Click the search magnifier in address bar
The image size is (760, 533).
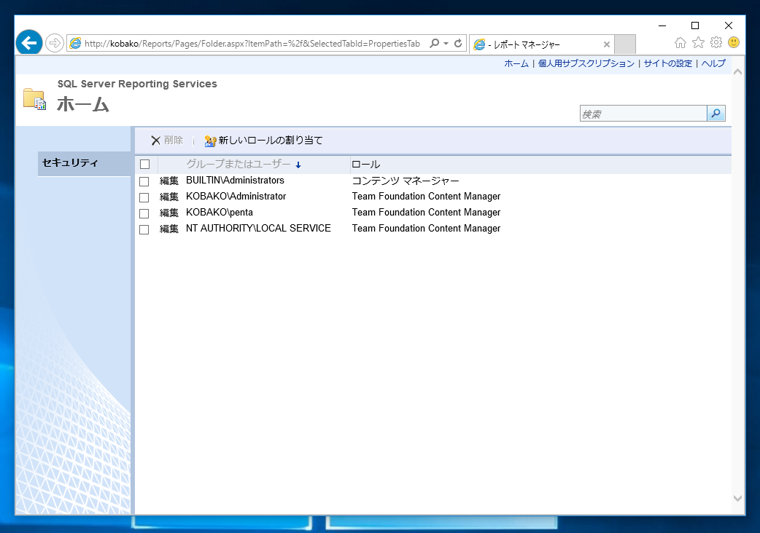coord(434,43)
